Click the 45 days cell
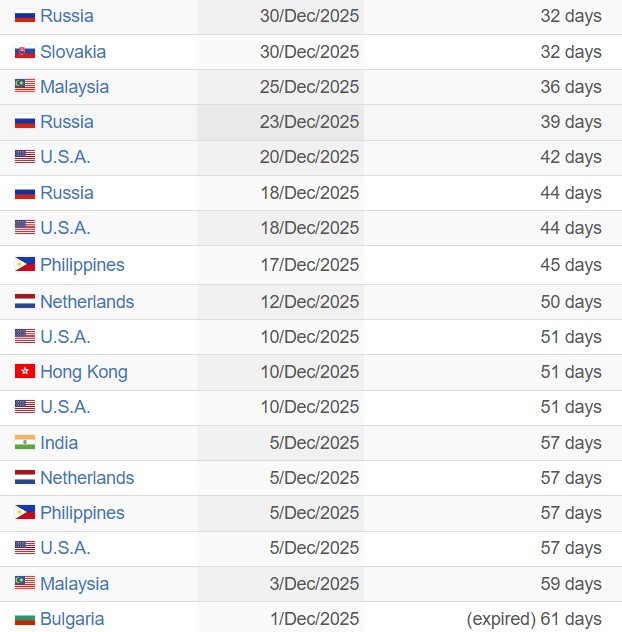 click(571, 265)
